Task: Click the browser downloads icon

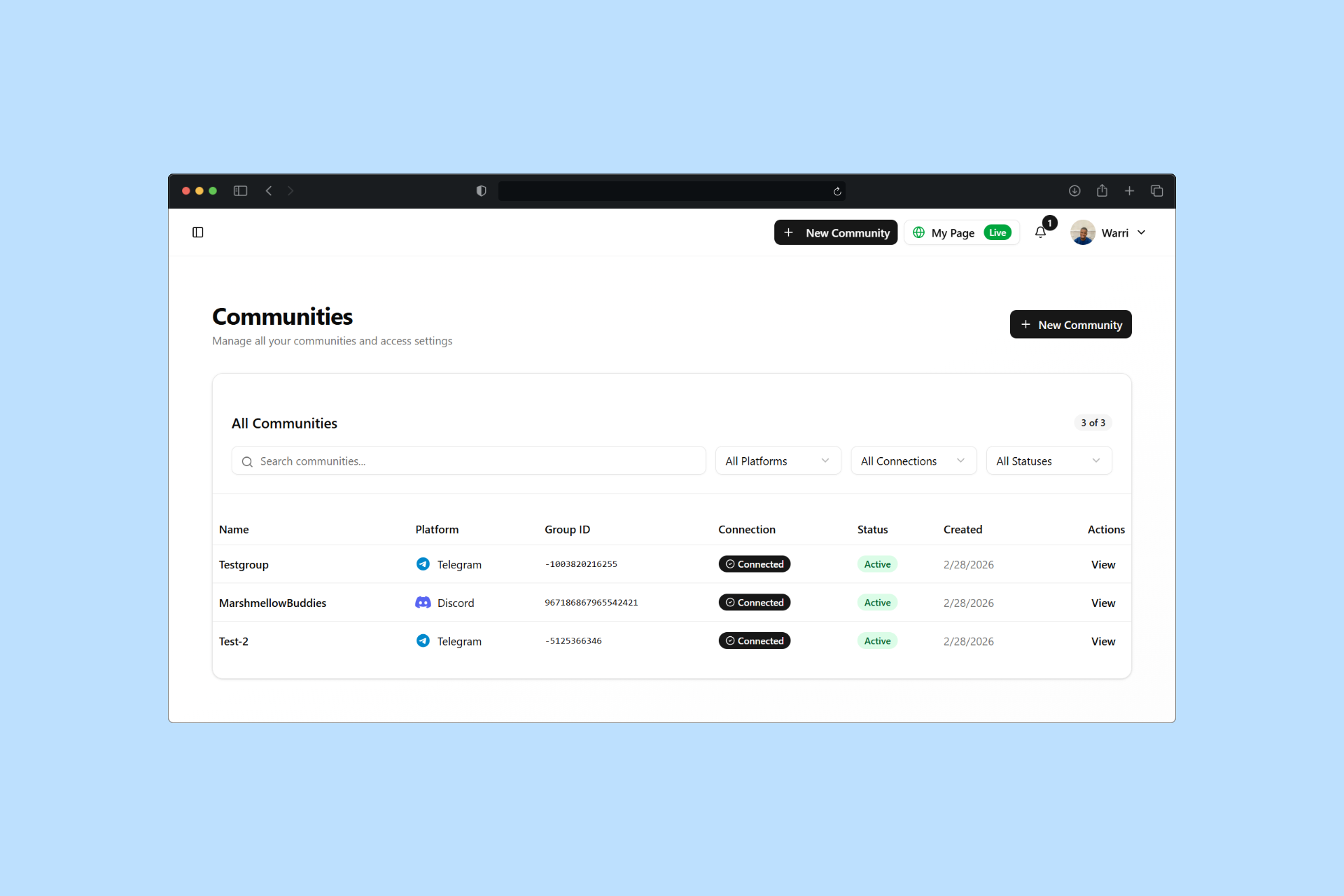Action: pyautogui.click(x=1074, y=191)
